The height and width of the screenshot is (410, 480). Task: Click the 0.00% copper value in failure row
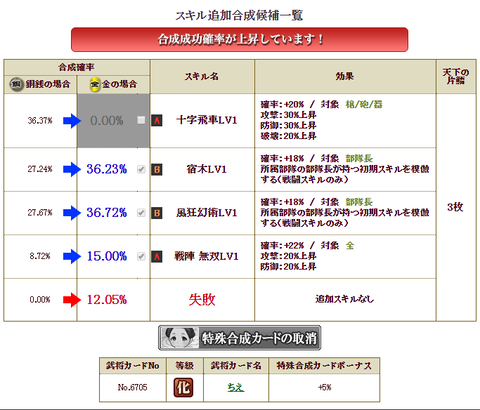click(40, 300)
